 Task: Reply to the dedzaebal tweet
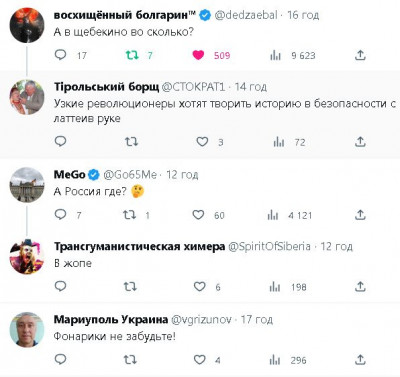pyautogui.click(x=60, y=55)
